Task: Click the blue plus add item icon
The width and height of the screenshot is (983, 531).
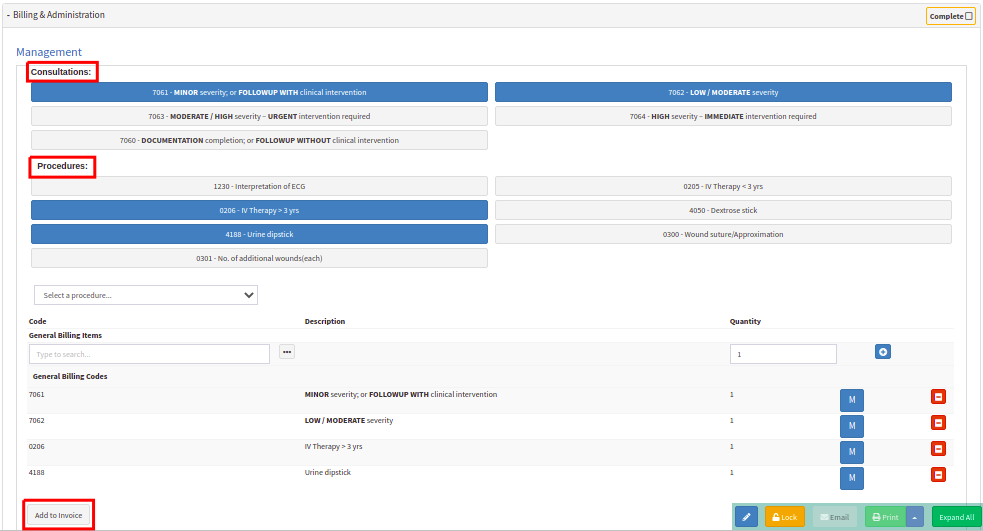Action: click(x=883, y=352)
